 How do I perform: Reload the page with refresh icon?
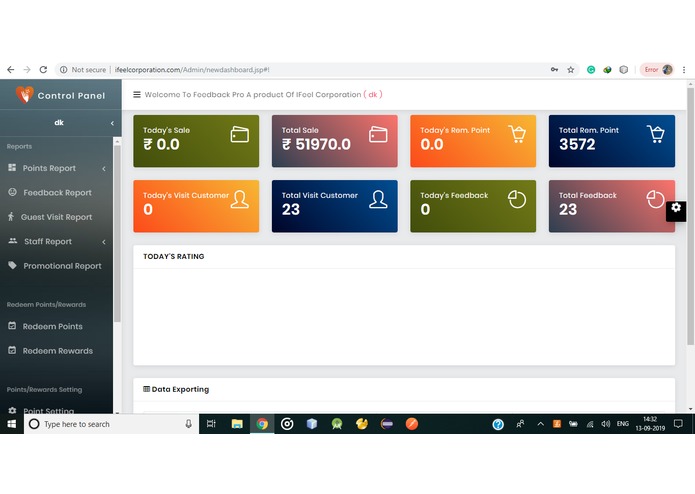click(x=43, y=70)
